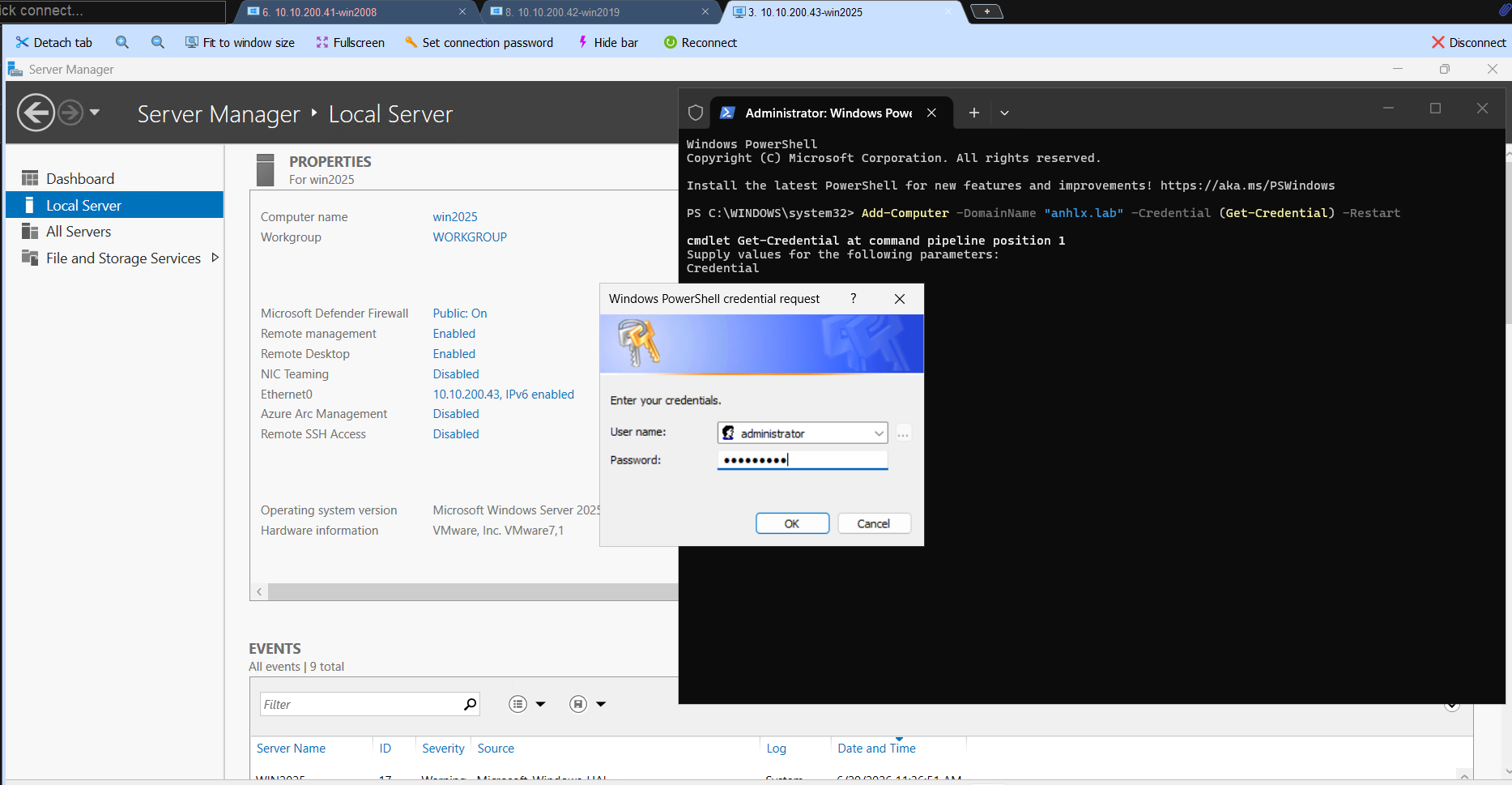Sort events by Log column
The image size is (1512, 785).
click(777, 749)
